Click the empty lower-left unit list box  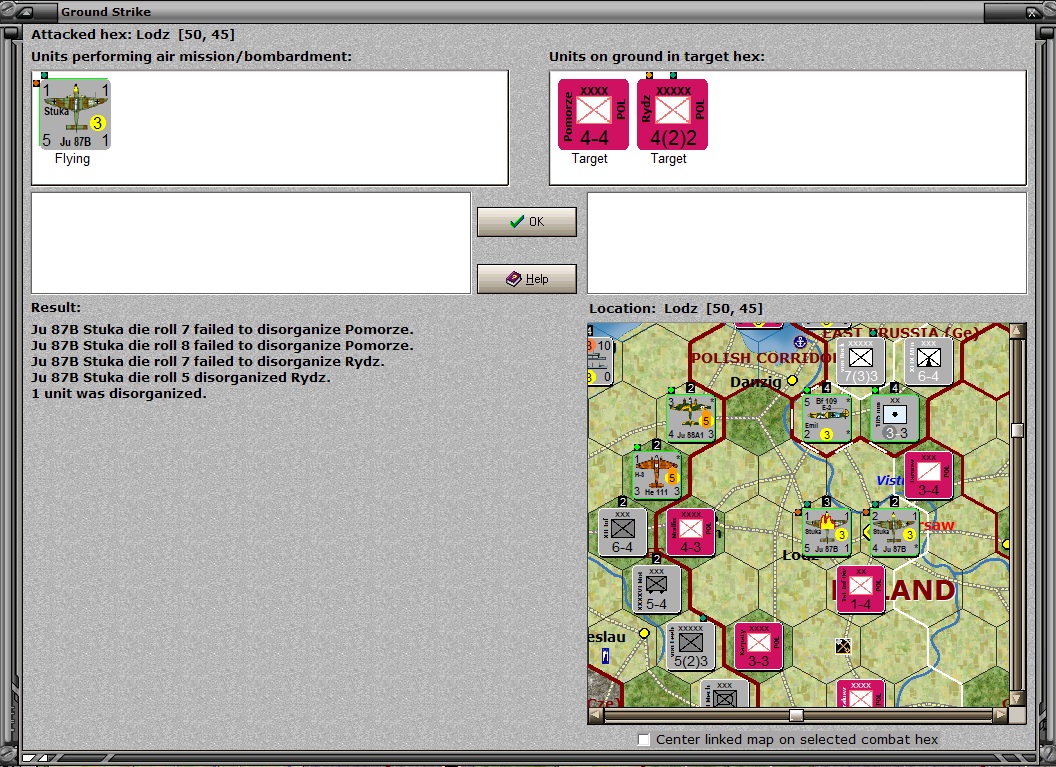click(x=251, y=243)
